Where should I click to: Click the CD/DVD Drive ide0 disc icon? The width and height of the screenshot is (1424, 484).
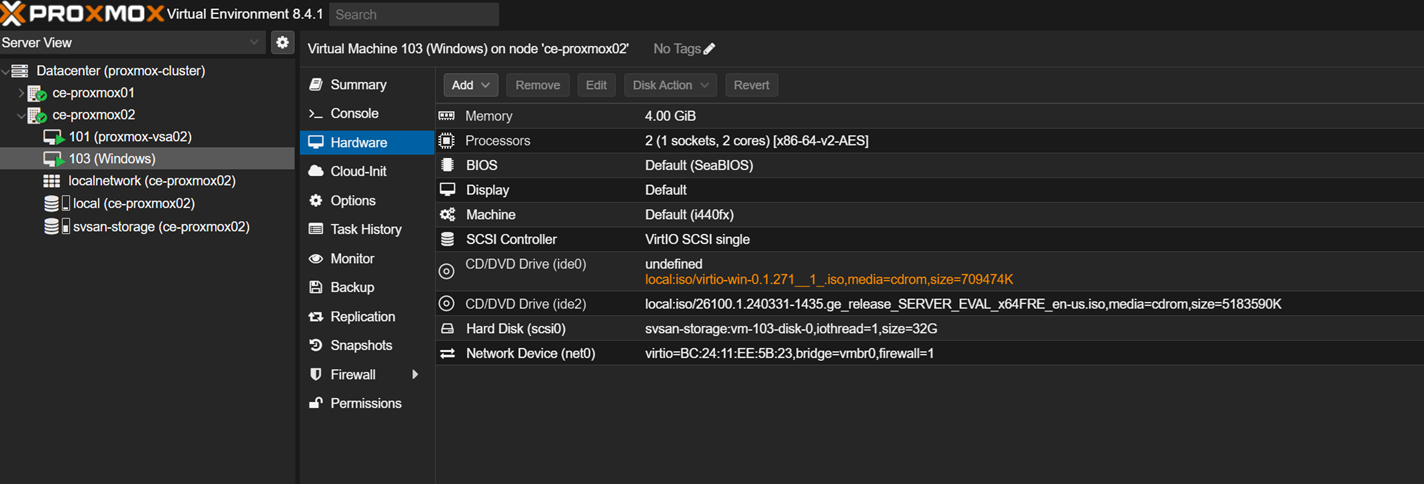point(447,271)
